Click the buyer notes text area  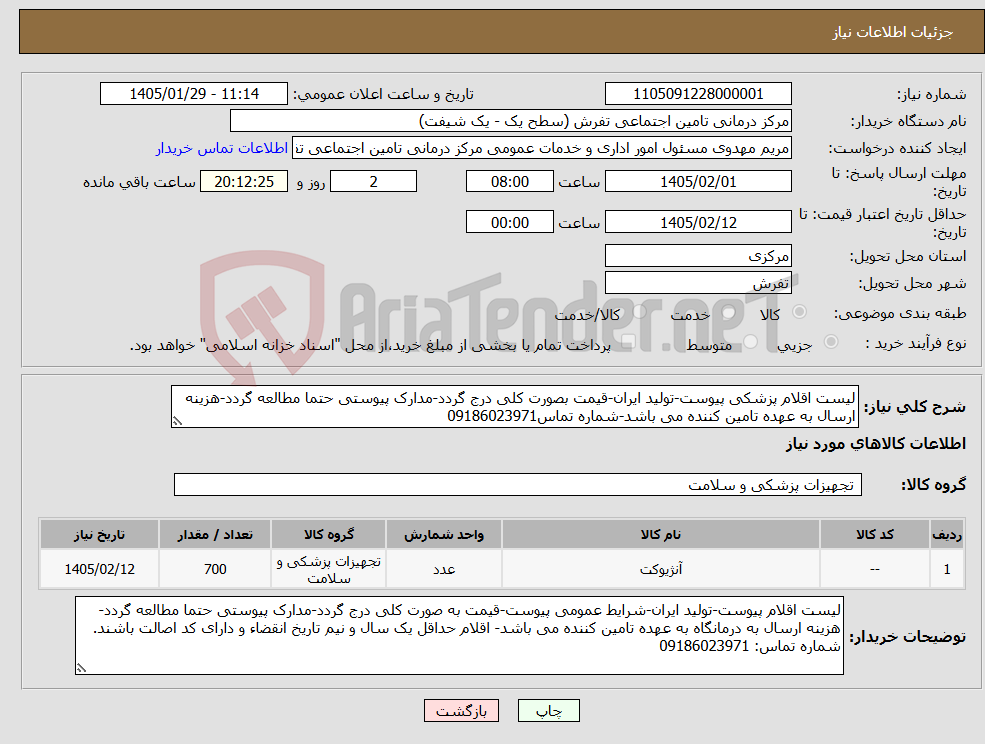pos(459,636)
